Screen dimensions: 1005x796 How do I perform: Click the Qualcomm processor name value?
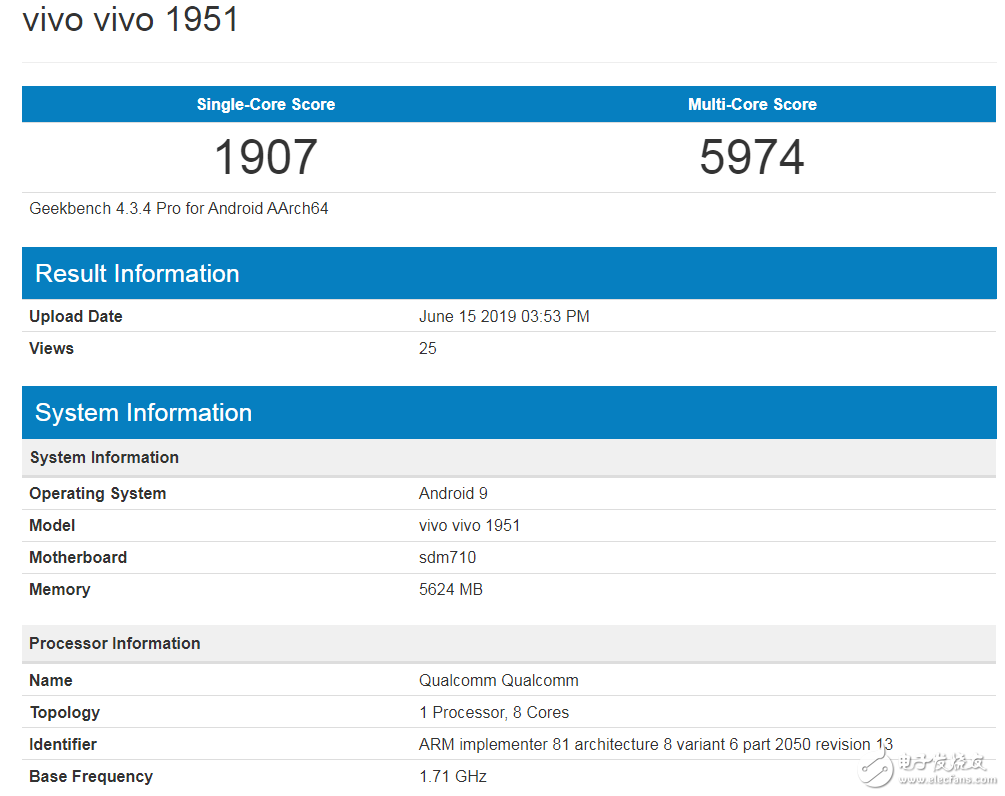click(498, 680)
